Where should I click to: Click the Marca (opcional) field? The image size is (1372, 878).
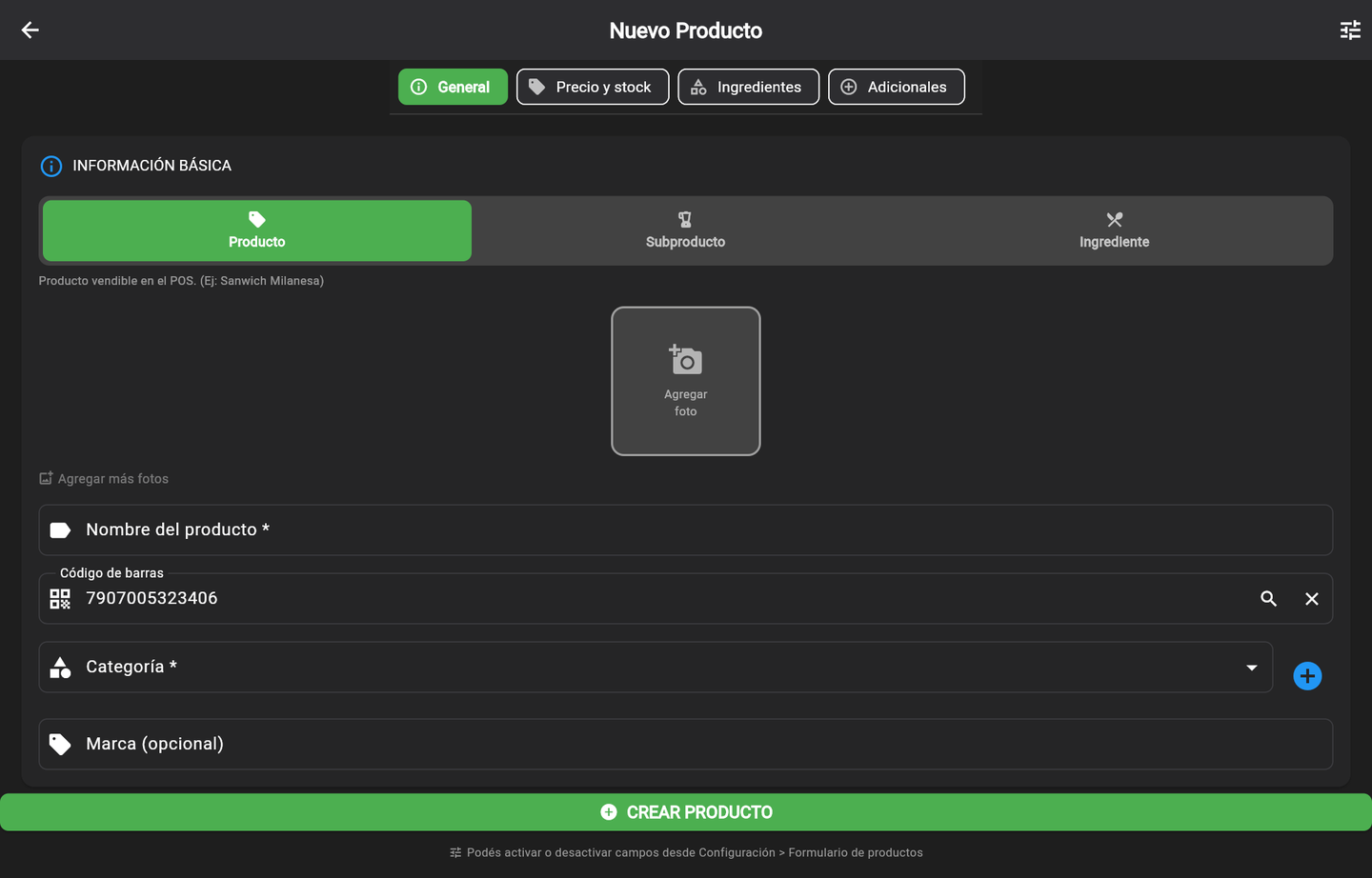685,744
